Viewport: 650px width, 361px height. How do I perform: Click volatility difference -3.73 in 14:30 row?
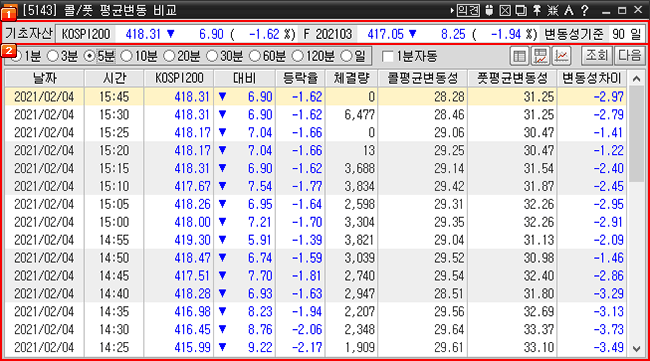click(609, 330)
